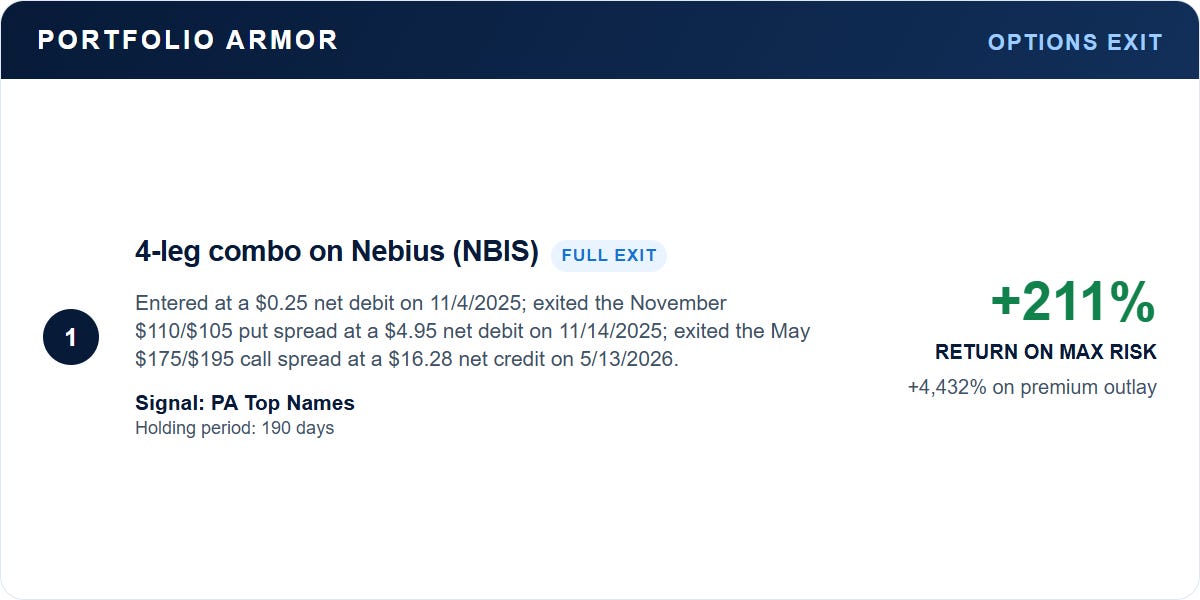Open the 4-leg combo on Nebius heading
Viewport: 1200px width, 600px height.
coord(337,252)
